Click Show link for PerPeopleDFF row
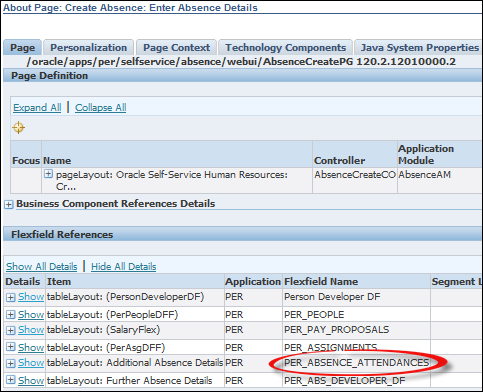This screenshot has width=483, height=392. pos(31,314)
